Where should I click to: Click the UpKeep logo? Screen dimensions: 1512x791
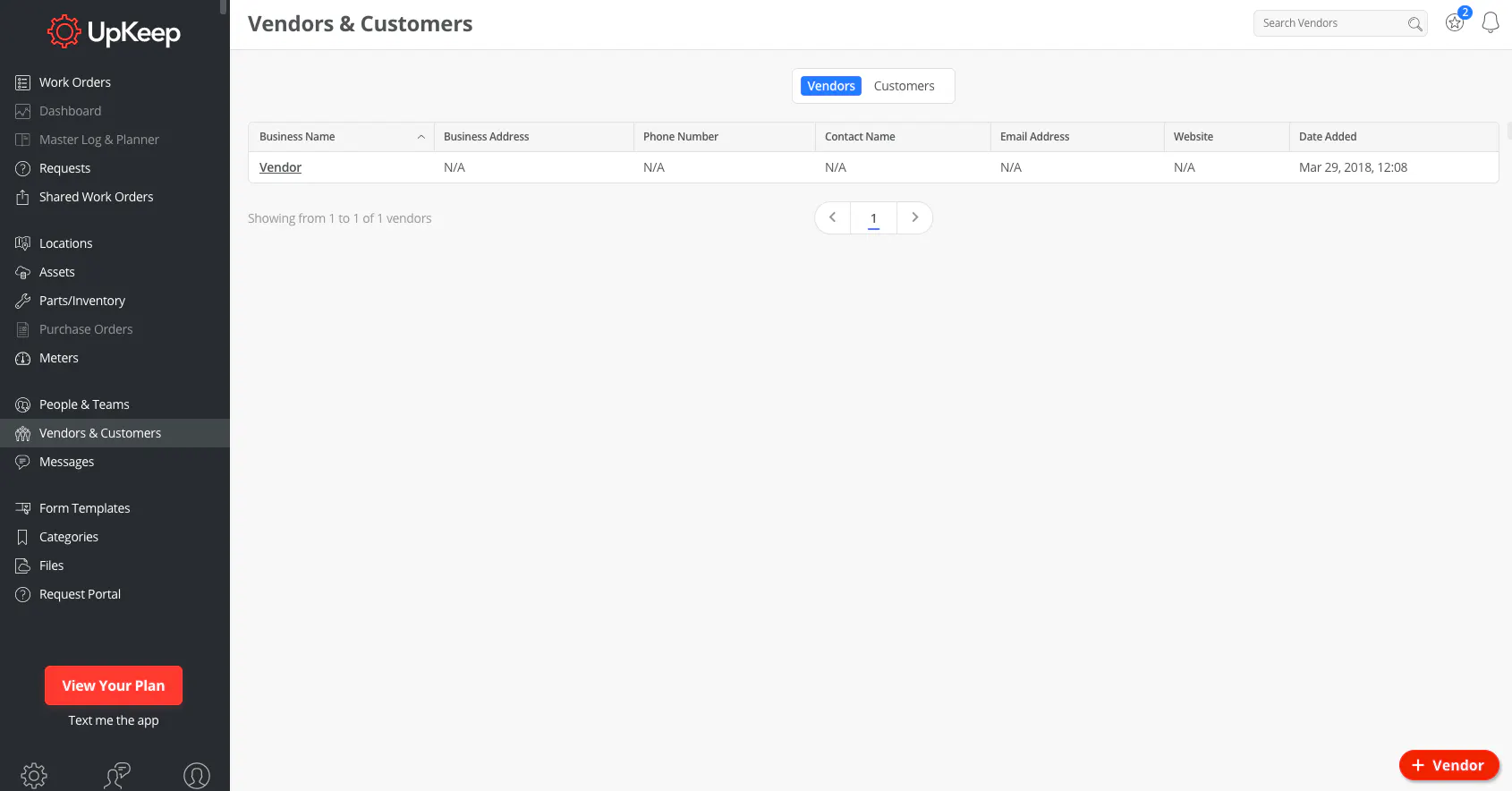click(x=114, y=33)
